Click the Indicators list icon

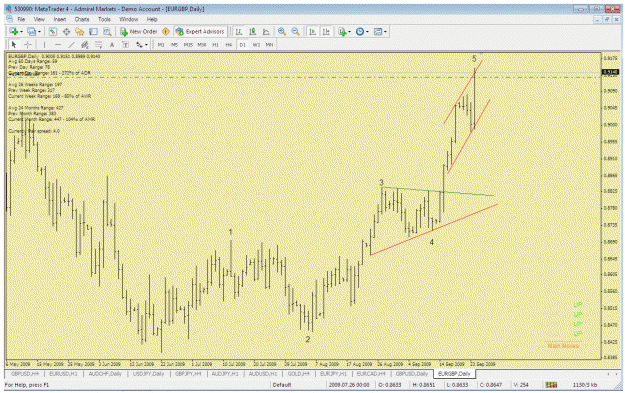coord(342,31)
